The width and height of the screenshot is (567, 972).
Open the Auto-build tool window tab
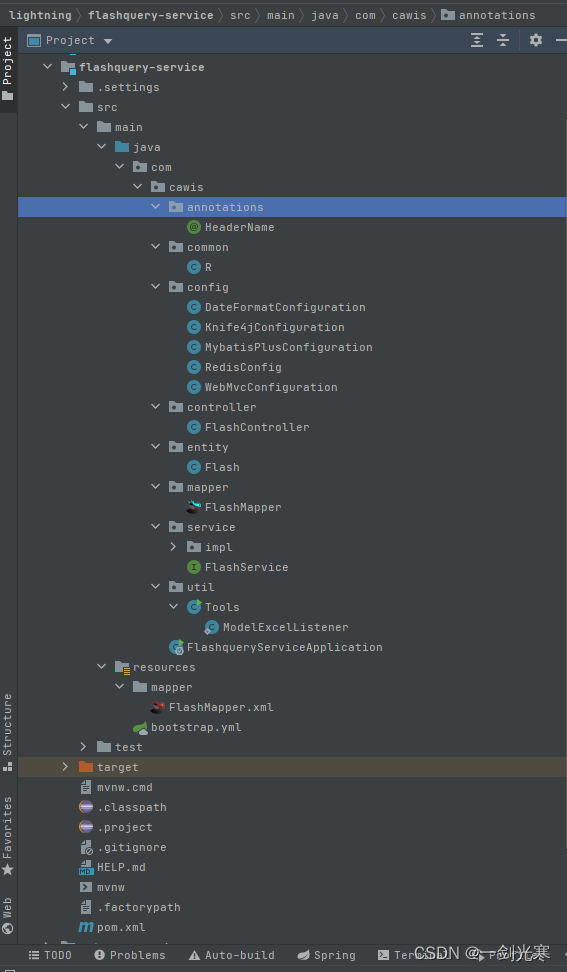(231, 955)
